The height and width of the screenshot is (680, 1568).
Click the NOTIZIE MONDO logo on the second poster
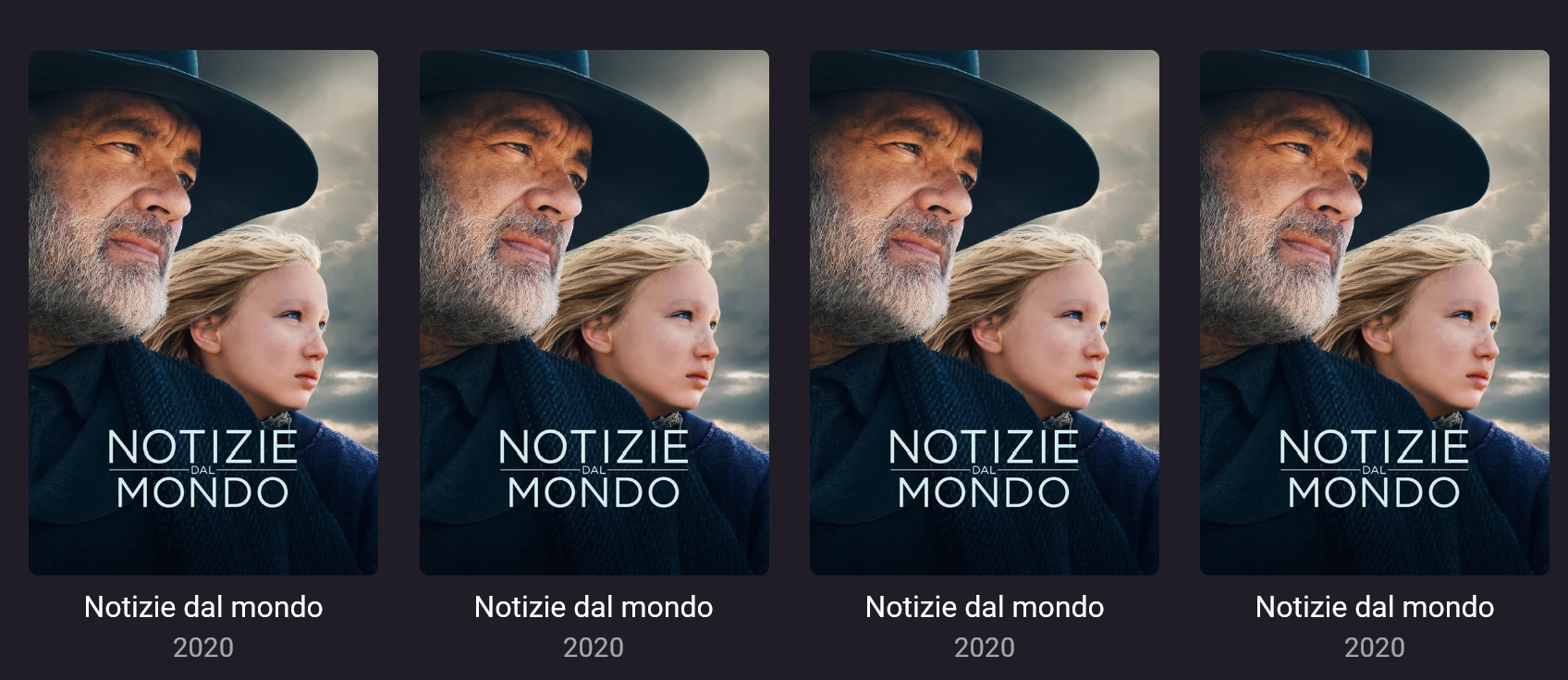click(x=594, y=469)
